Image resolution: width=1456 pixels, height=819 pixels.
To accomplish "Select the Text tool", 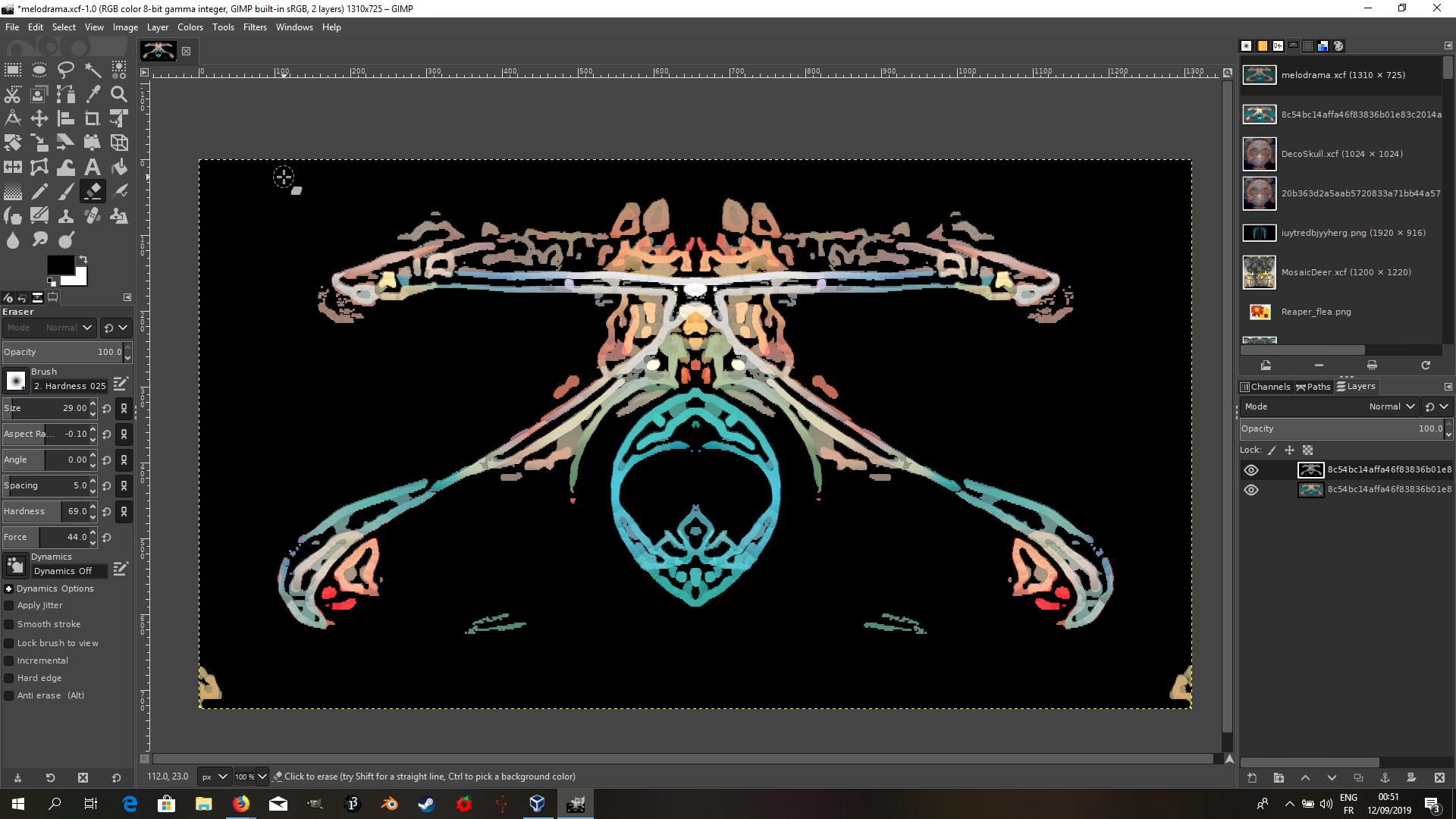I will (93, 167).
